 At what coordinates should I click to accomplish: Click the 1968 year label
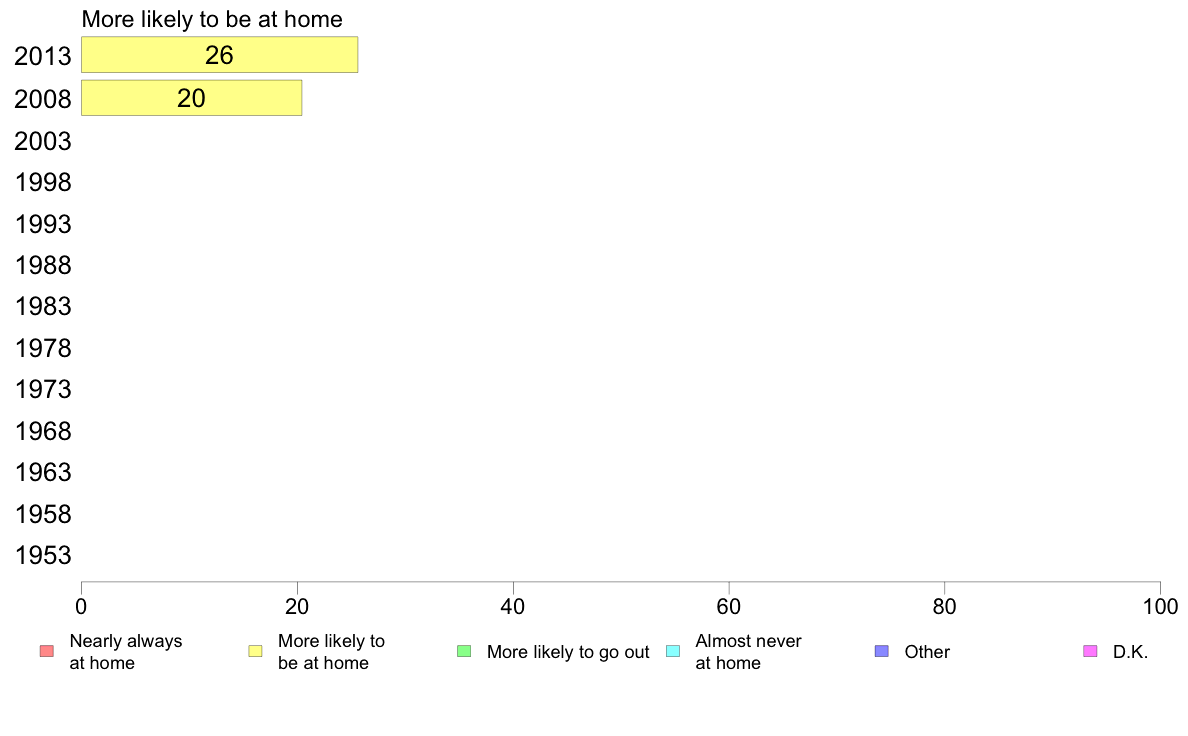[43, 431]
